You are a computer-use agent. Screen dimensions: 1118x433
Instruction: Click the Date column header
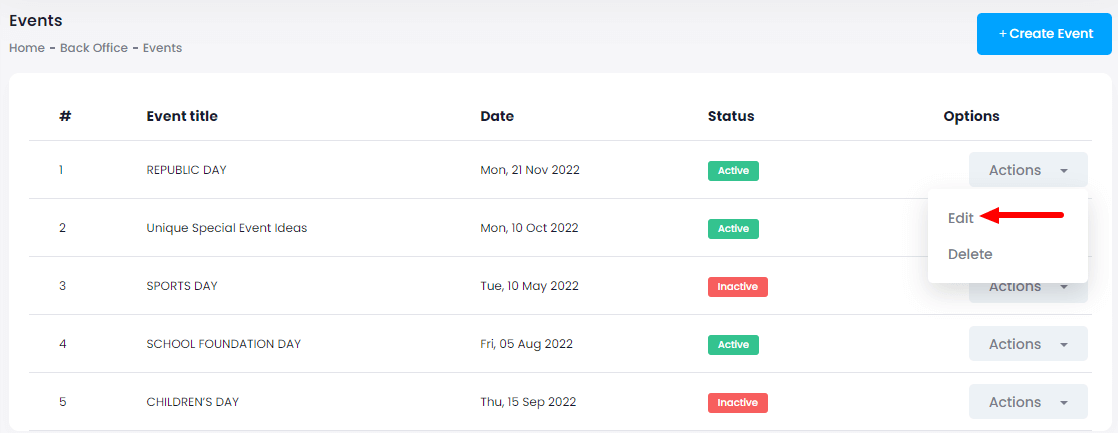coord(497,116)
